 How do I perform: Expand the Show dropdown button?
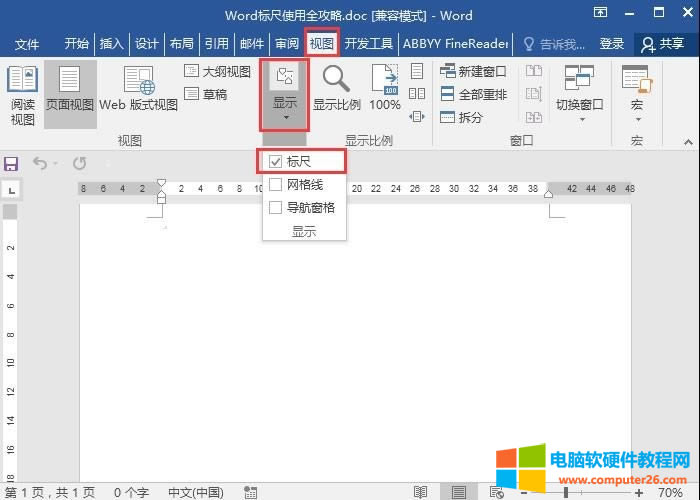click(285, 95)
